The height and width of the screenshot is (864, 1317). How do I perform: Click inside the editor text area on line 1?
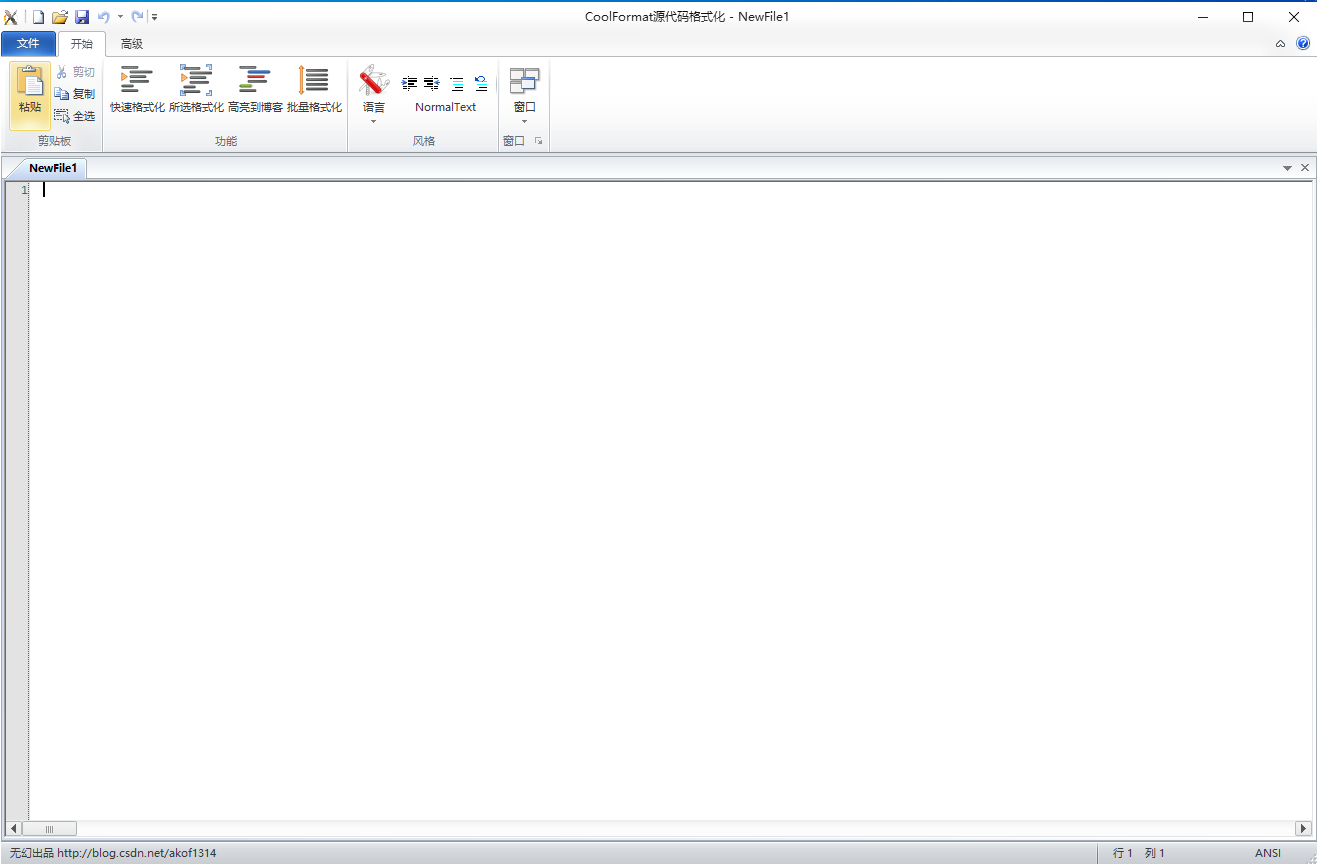(670, 190)
